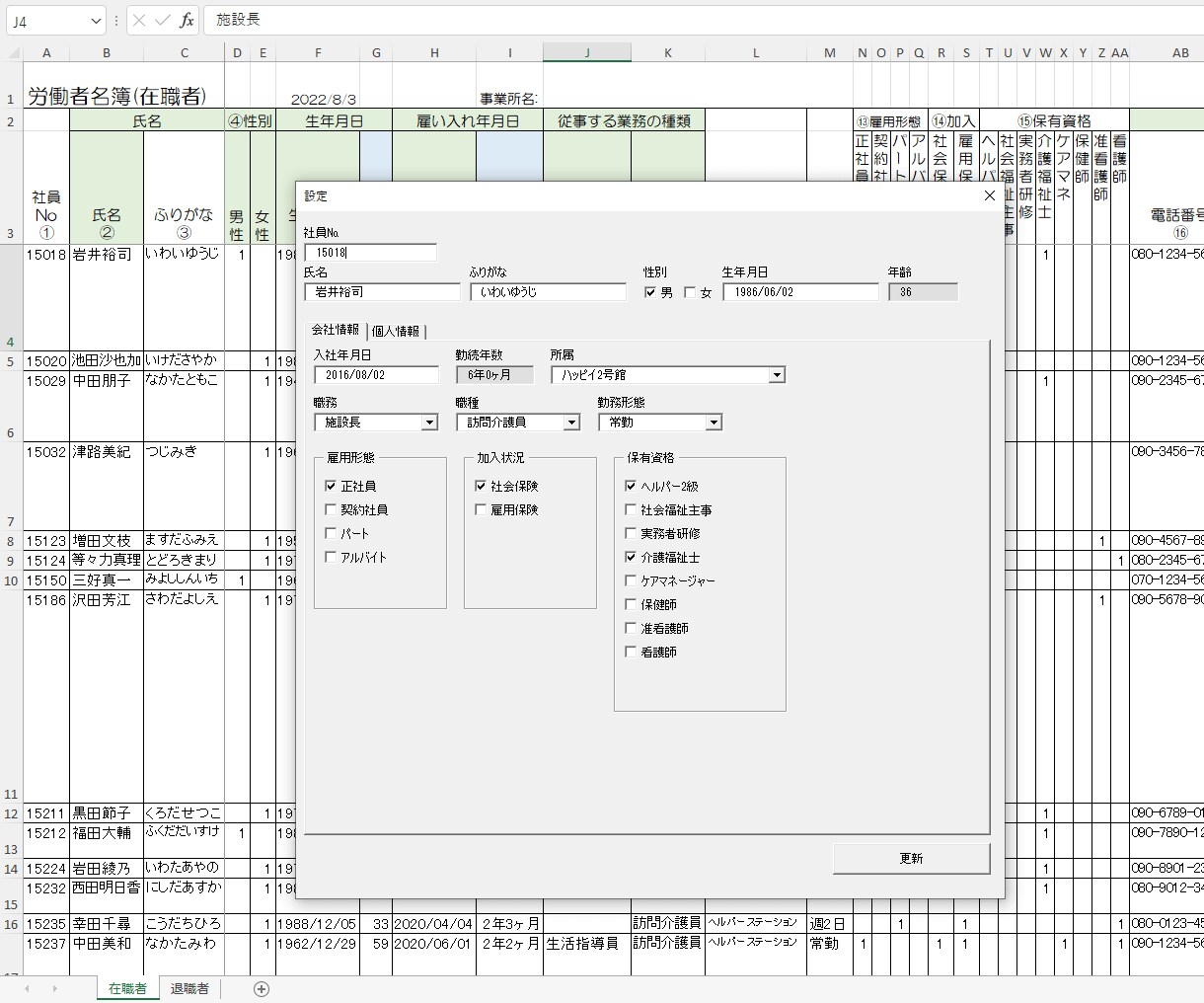Click the formula bar enter checkmark icon
Image resolution: width=1204 pixels, height=1003 pixels.
163,21
